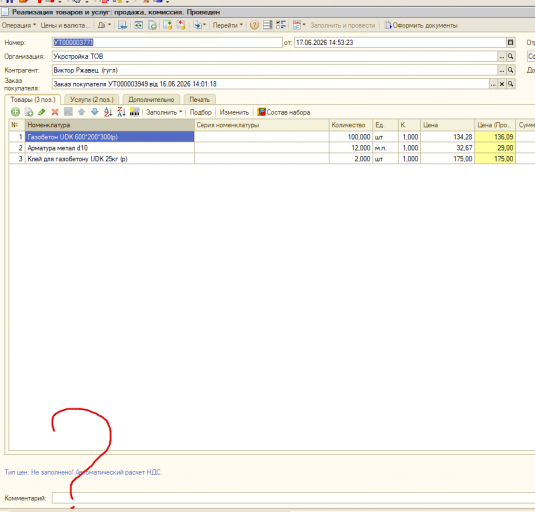Screen dimensions: 535x512
Task: Select row Арматура метал d10
Action: [110, 148]
